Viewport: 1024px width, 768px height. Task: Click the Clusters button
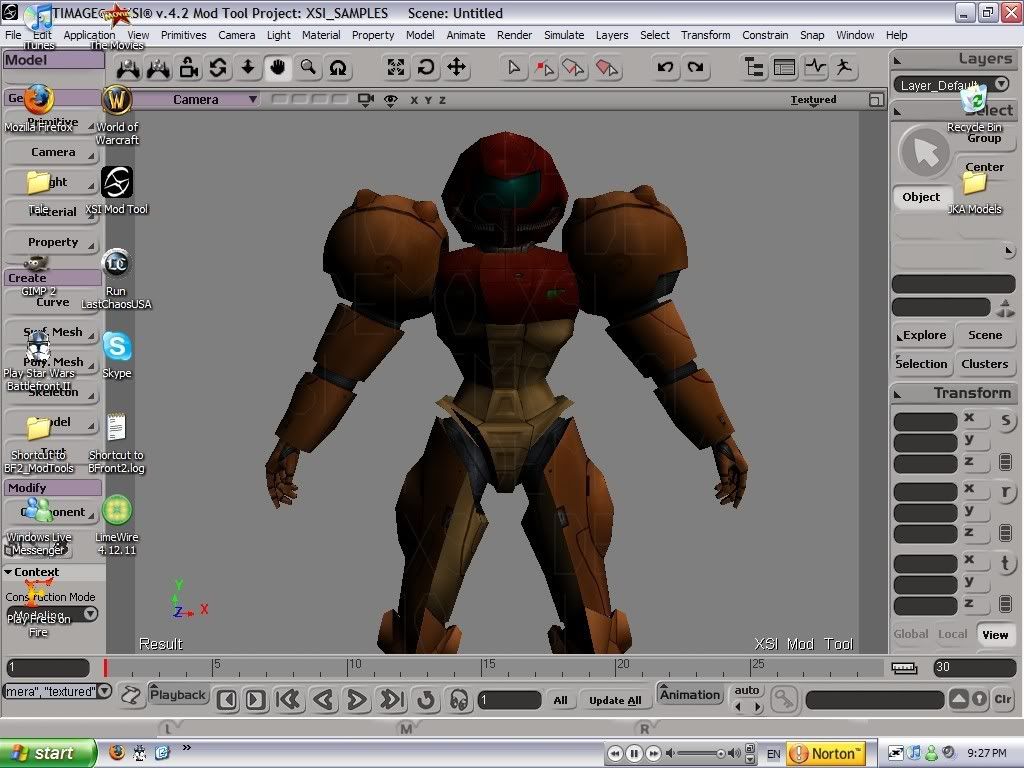point(984,364)
